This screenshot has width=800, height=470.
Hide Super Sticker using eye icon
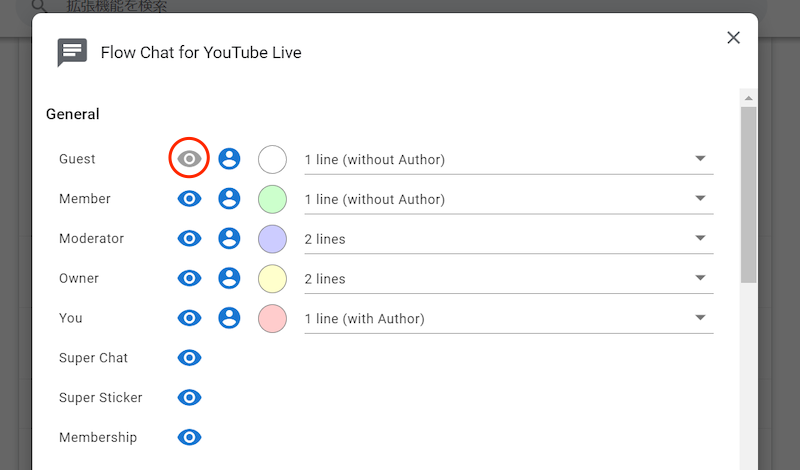click(x=189, y=398)
